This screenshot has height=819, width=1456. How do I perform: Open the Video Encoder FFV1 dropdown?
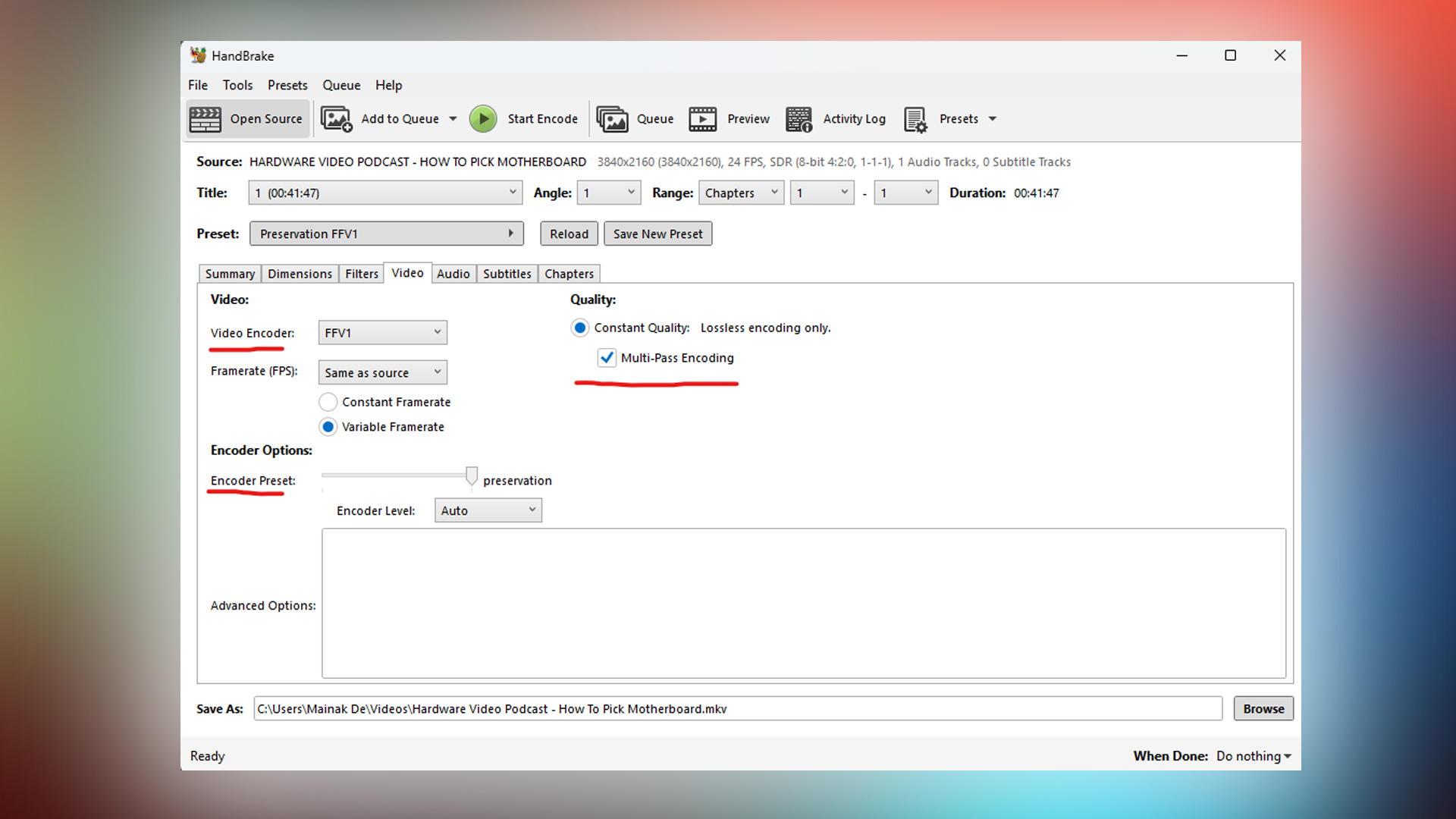pyautogui.click(x=382, y=333)
